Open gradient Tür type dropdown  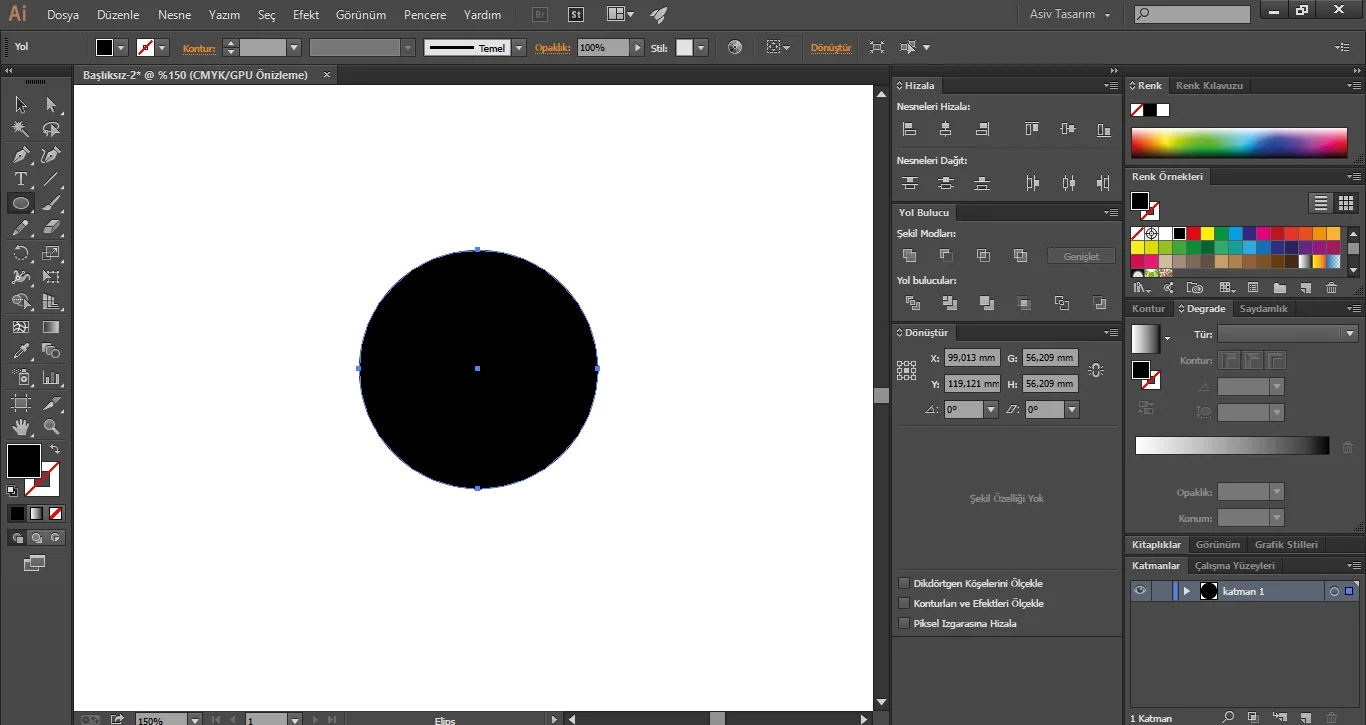(x=1350, y=334)
